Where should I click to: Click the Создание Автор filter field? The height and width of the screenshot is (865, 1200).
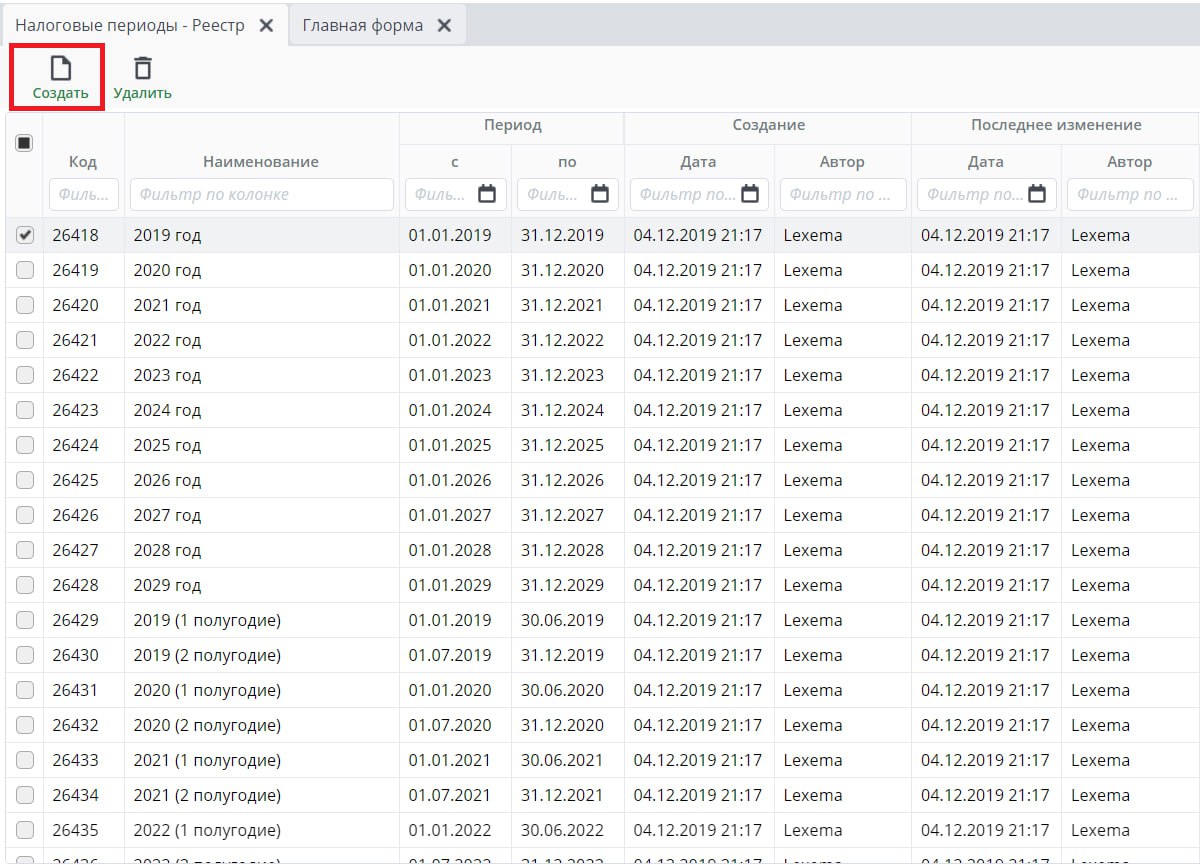tap(842, 194)
